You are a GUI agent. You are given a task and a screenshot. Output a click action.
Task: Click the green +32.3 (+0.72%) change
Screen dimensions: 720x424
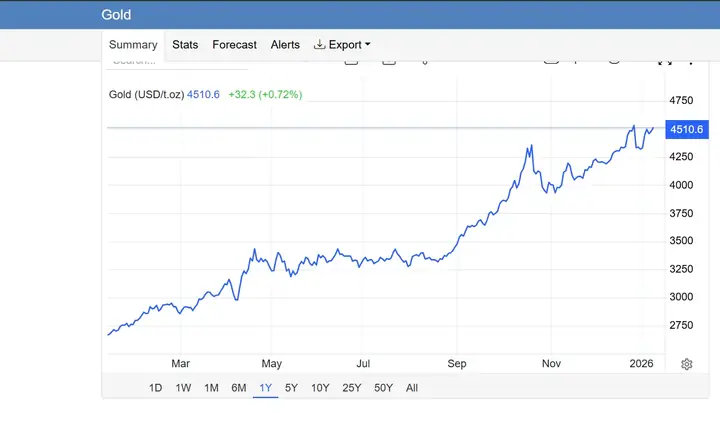pyautogui.click(x=265, y=95)
